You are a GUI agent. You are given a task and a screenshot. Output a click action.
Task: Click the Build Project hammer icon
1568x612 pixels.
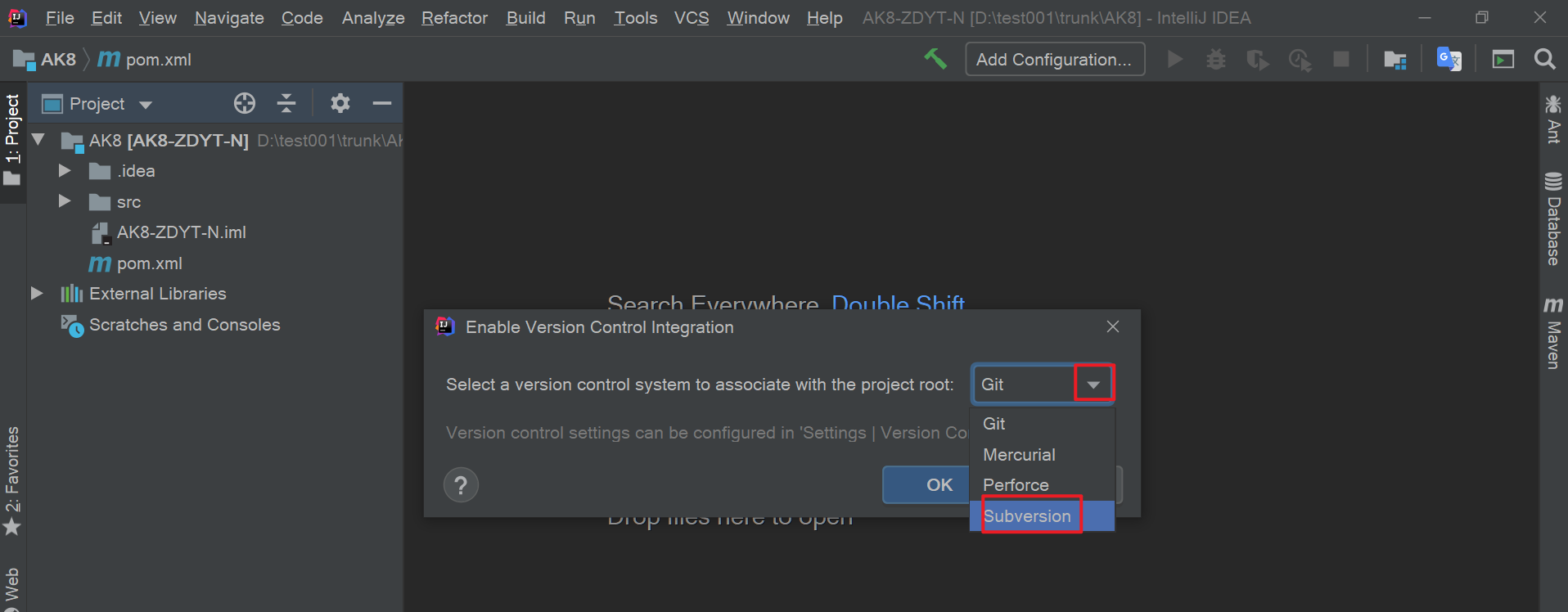click(935, 59)
